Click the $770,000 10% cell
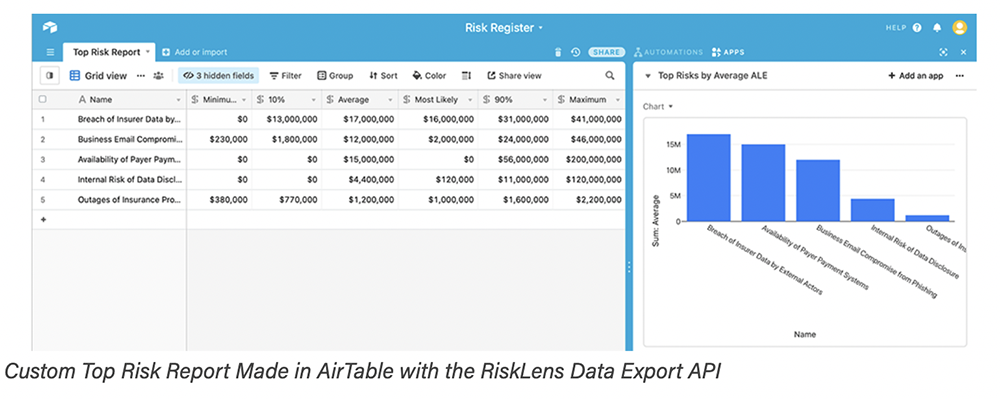Screen dimensions: 1000x399 (x=286, y=200)
